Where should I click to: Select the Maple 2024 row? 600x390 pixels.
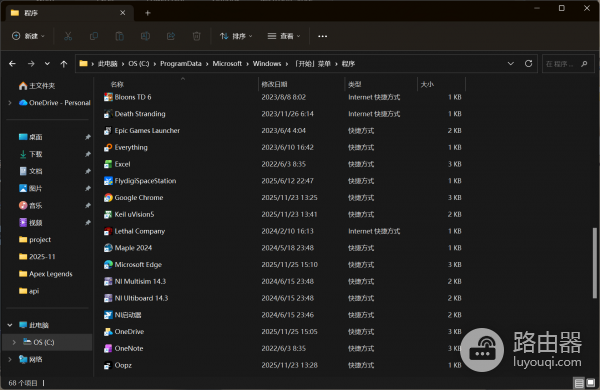pos(284,248)
